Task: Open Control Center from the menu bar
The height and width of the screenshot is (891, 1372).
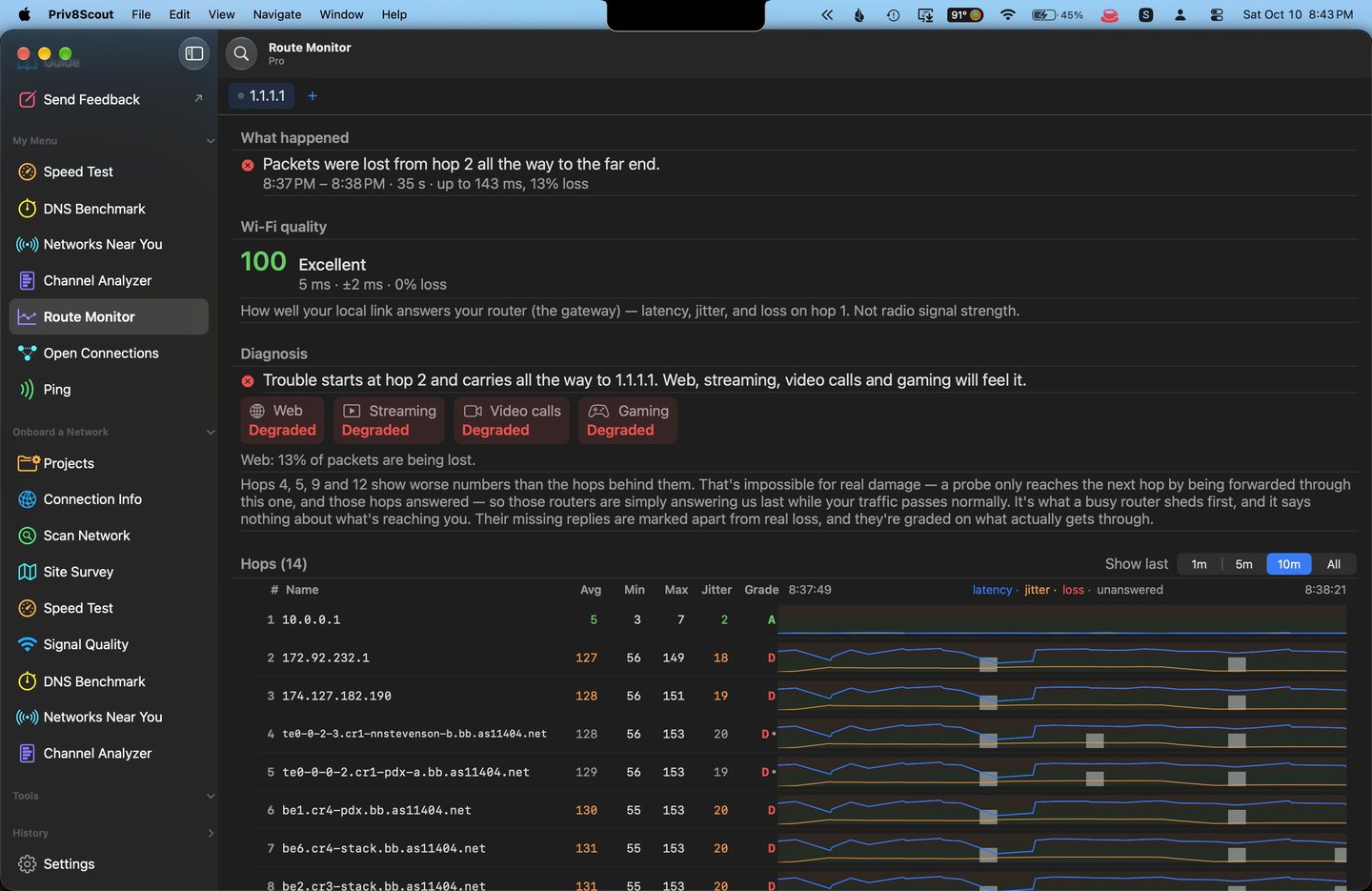Action: [x=1217, y=14]
